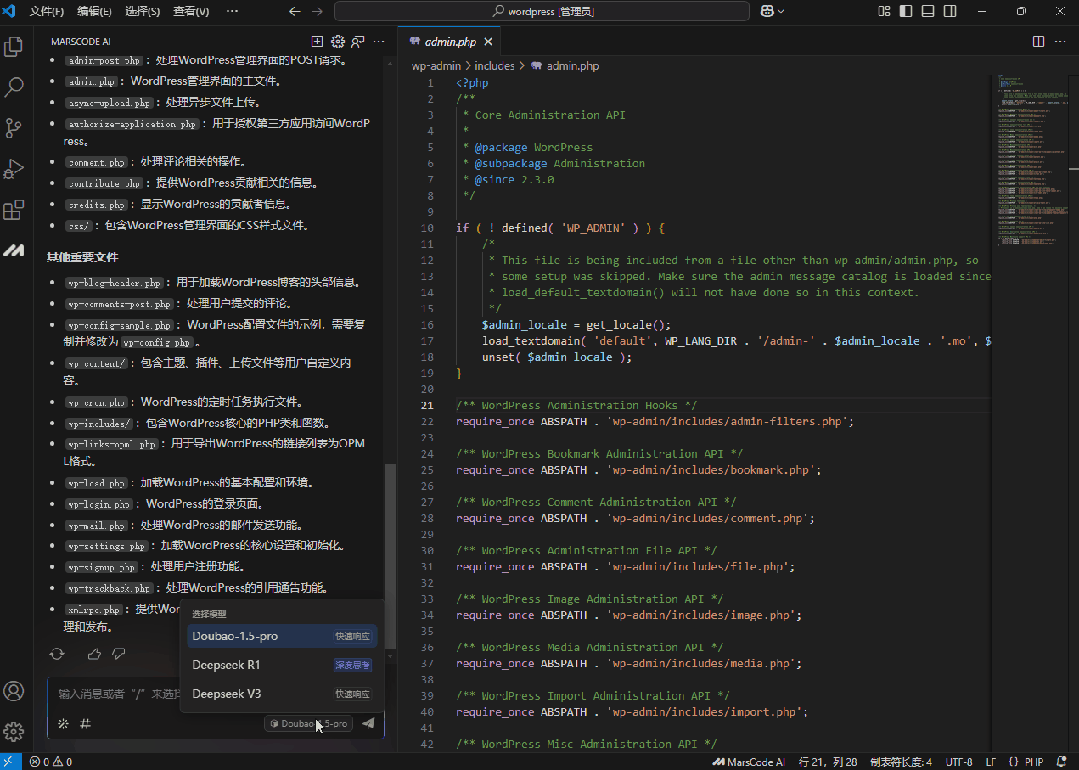Change language mode via PHP in status bar
This screenshot has width=1079, height=770.
click(x=1034, y=762)
